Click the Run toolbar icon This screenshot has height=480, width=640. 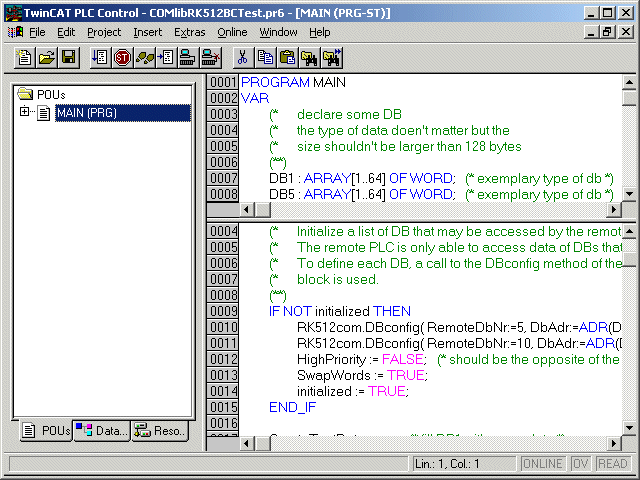click(100, 57)
